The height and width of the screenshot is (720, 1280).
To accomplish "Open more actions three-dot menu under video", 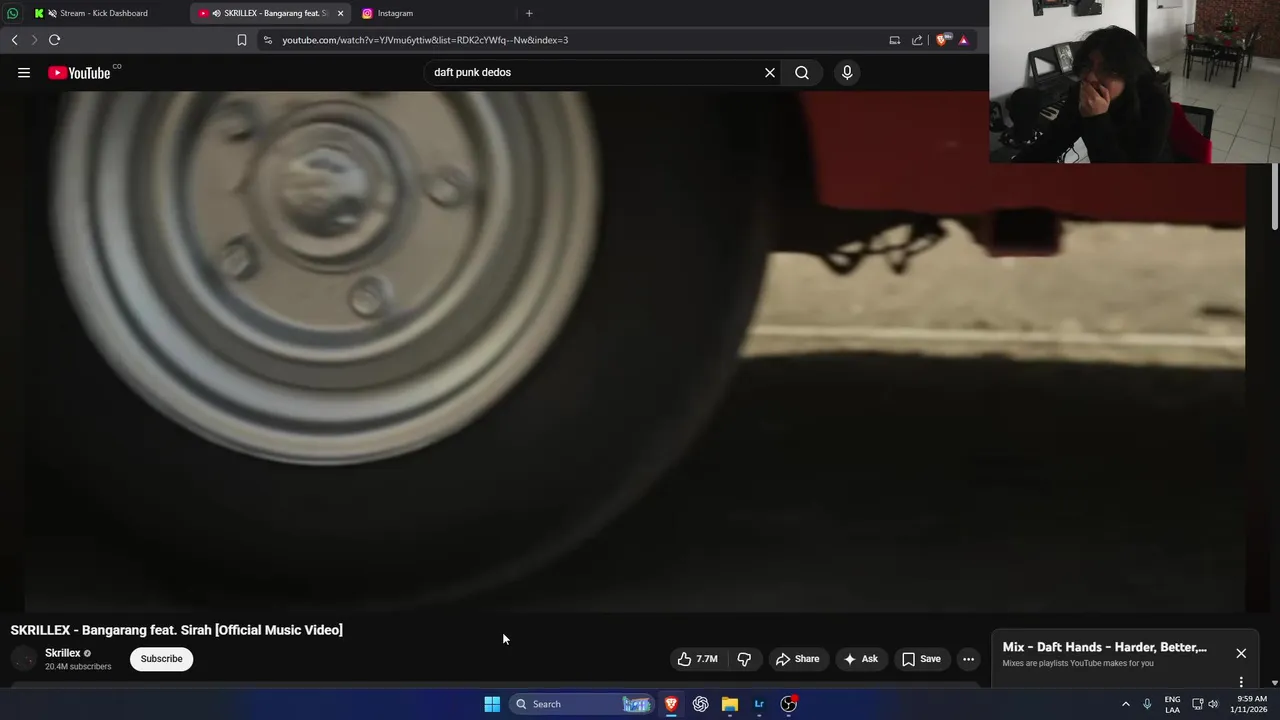I will [x=968, y=659].
